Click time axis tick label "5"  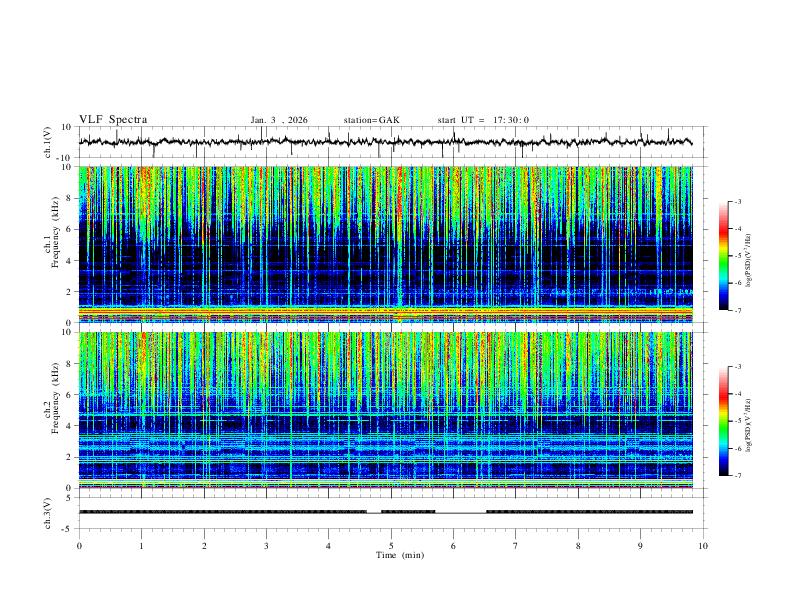tap(391, 546)
